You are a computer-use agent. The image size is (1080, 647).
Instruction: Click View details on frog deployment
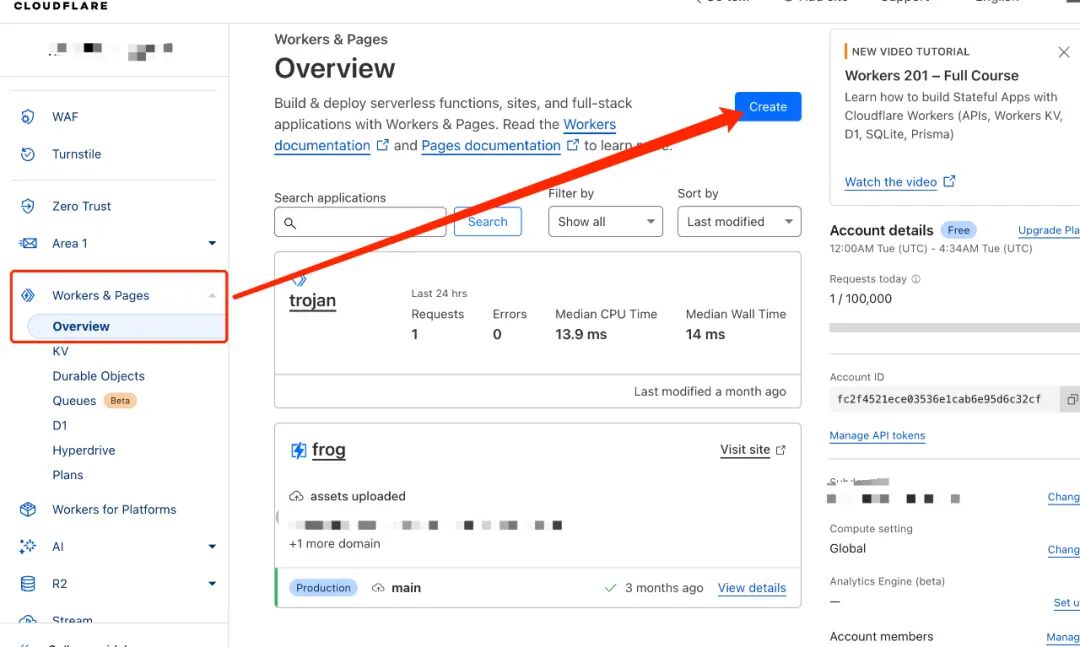(752, 588)
